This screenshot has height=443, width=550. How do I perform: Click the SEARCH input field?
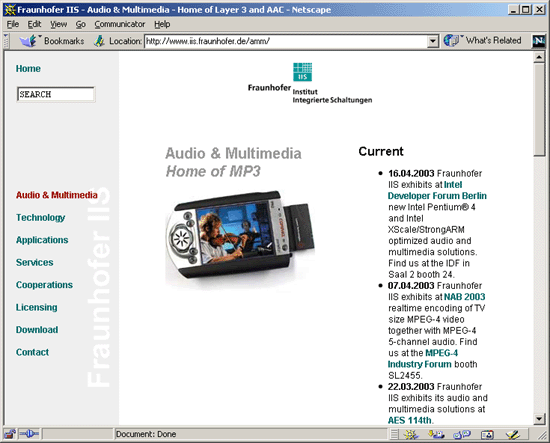pyautogui.click(x=56, y=94)
